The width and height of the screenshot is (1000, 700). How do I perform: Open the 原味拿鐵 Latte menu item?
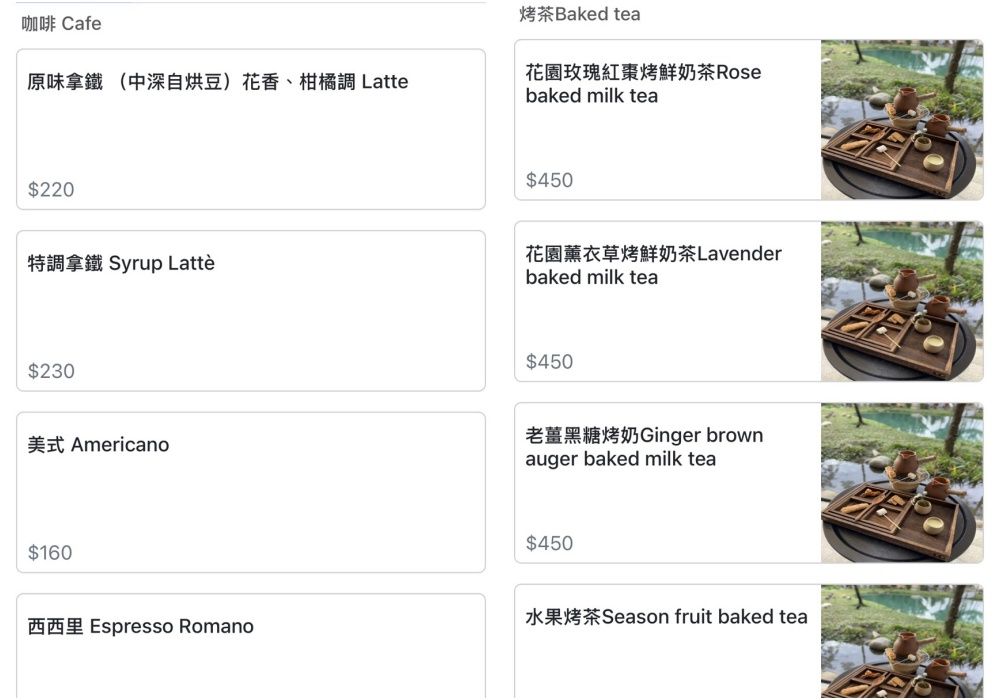(218, 82)
